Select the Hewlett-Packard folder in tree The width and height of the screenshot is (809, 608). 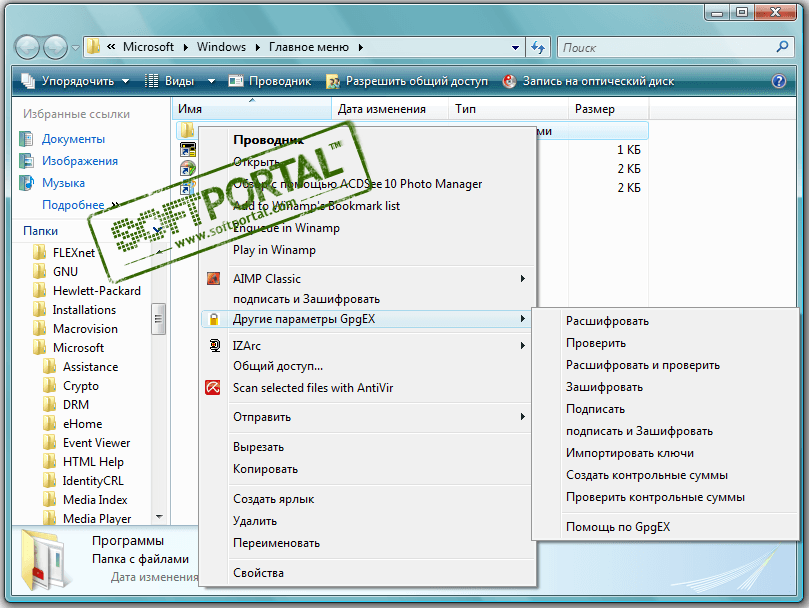(x=96, y=291)
